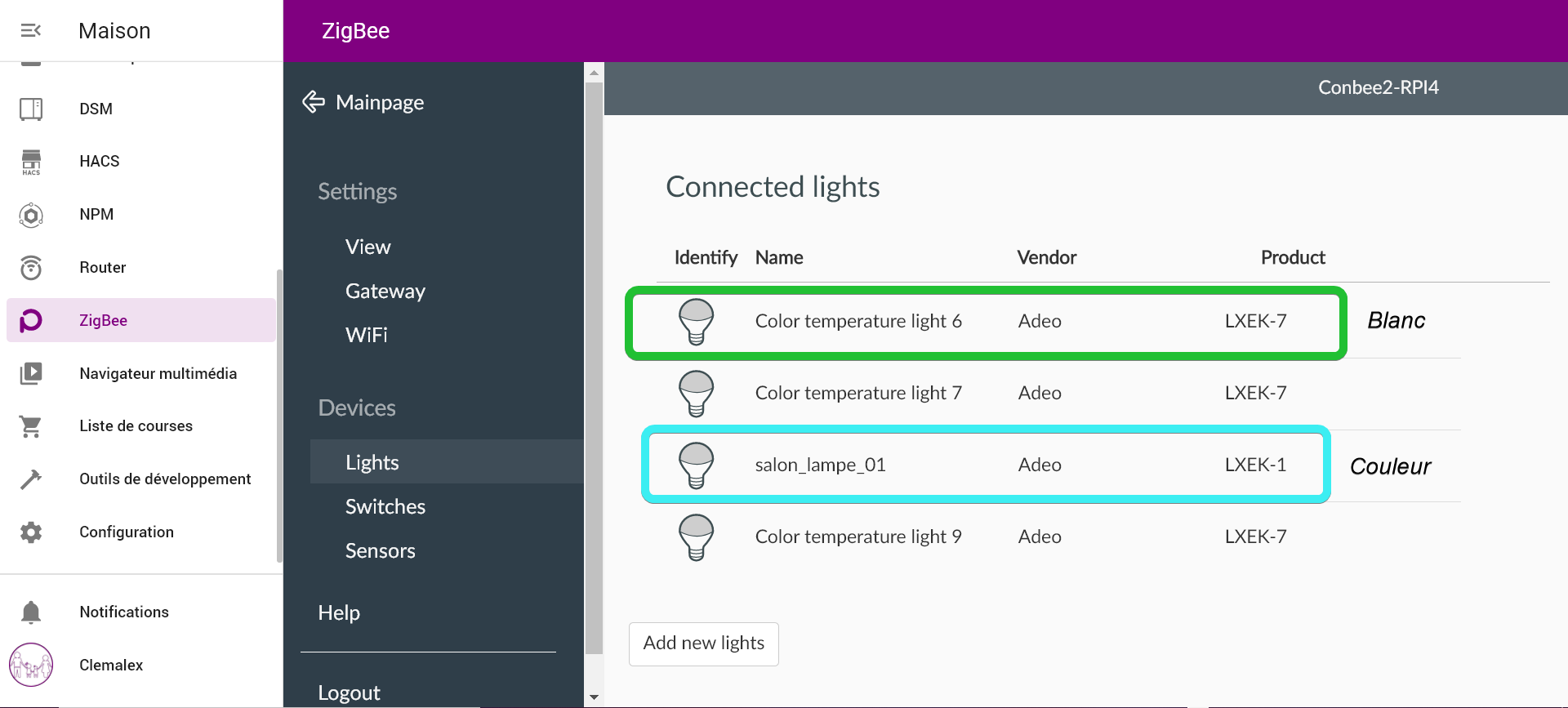This screenshot has height=708, width=1568.
Task: Click the Devices section label
Action: (x=357, y=407)
